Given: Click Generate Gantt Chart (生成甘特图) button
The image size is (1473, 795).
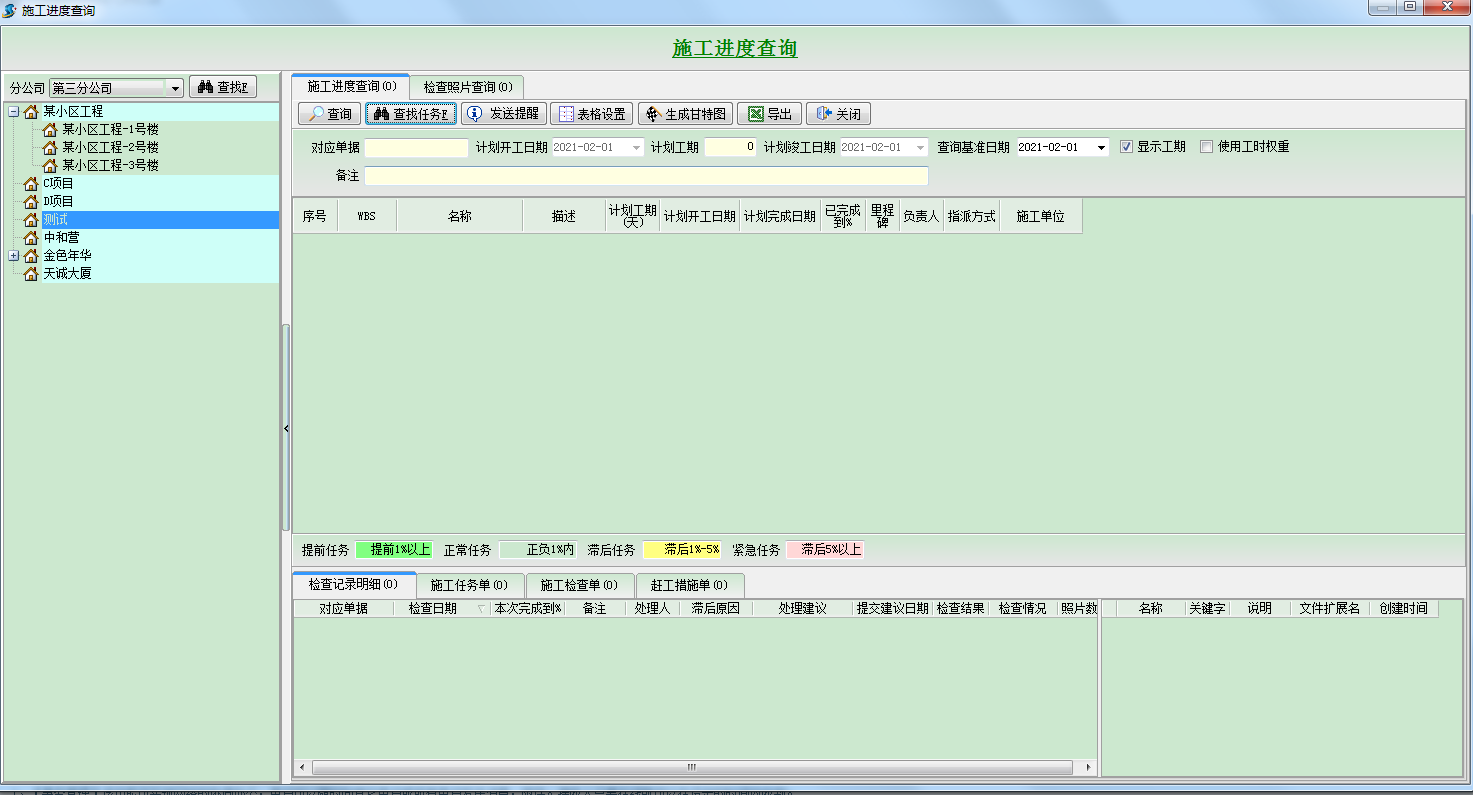Looking at the screenshot, I should pos(685,114).
